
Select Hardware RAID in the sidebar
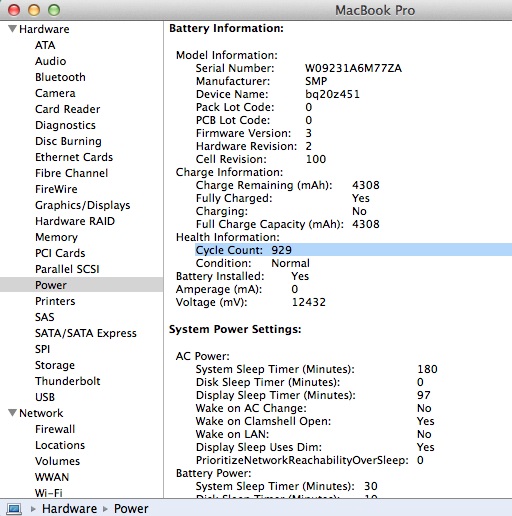75,221
